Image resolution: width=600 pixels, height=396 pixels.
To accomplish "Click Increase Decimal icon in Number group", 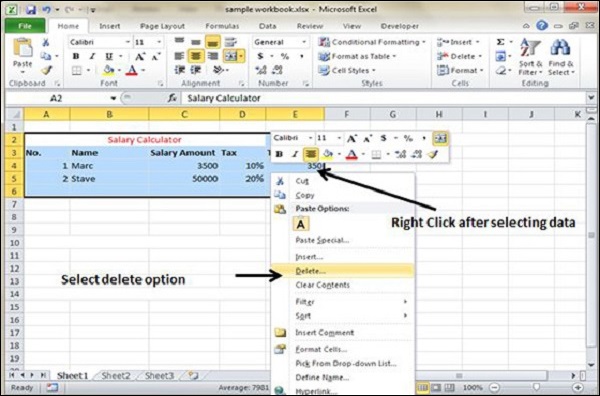I will pyautogui.click(x=261, y=70).
